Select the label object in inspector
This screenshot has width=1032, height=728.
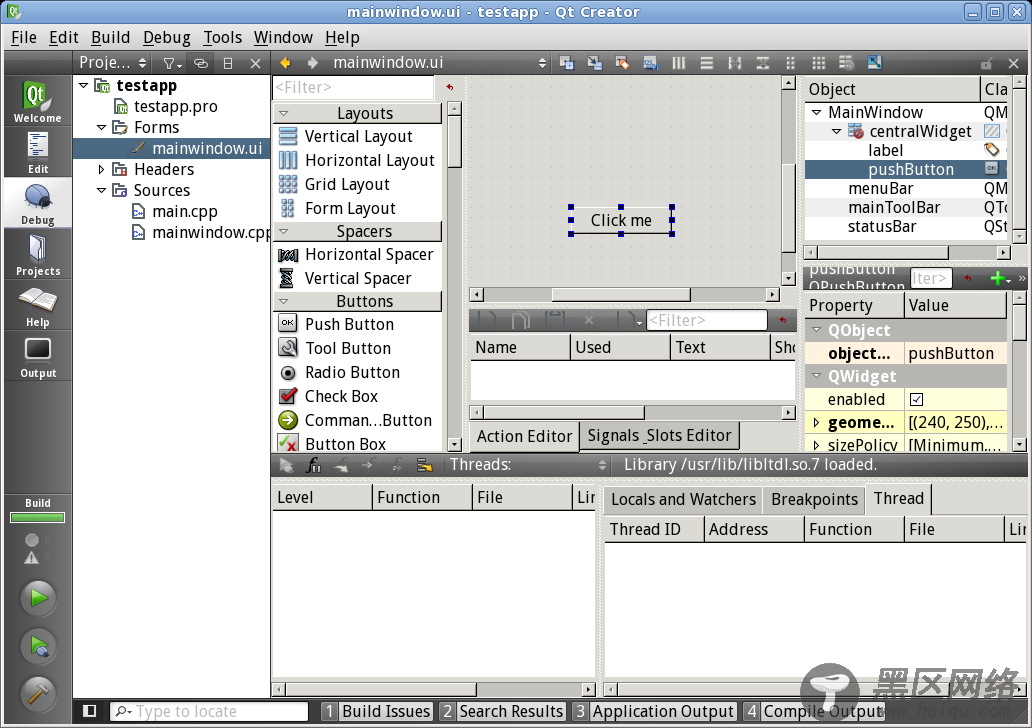click(x=885, y=150)
